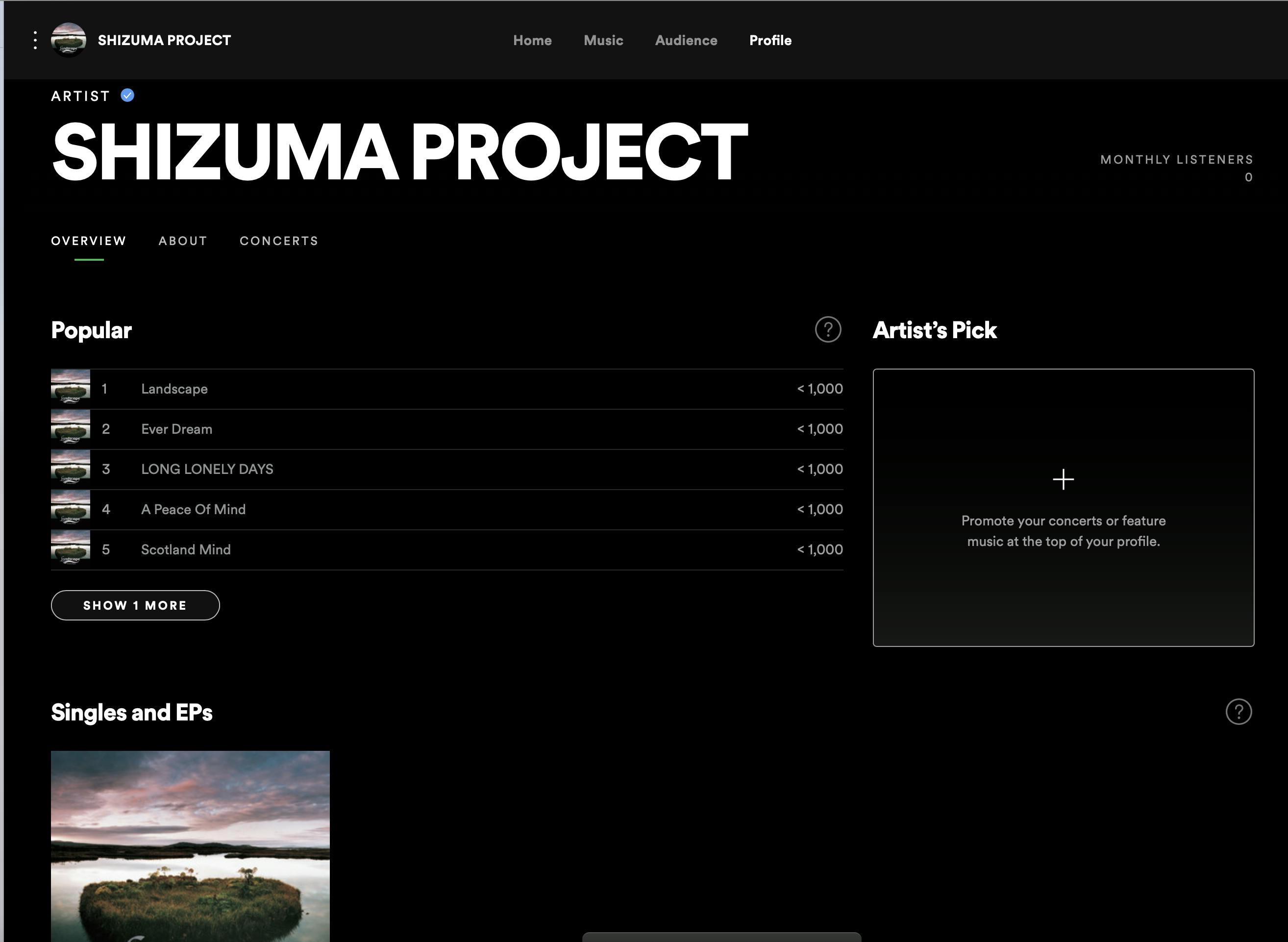The width and height of the screenshot is (1288, 942).
Task: Open the Audience nav item
Action: pyautogui.click(x=686, y=41)
